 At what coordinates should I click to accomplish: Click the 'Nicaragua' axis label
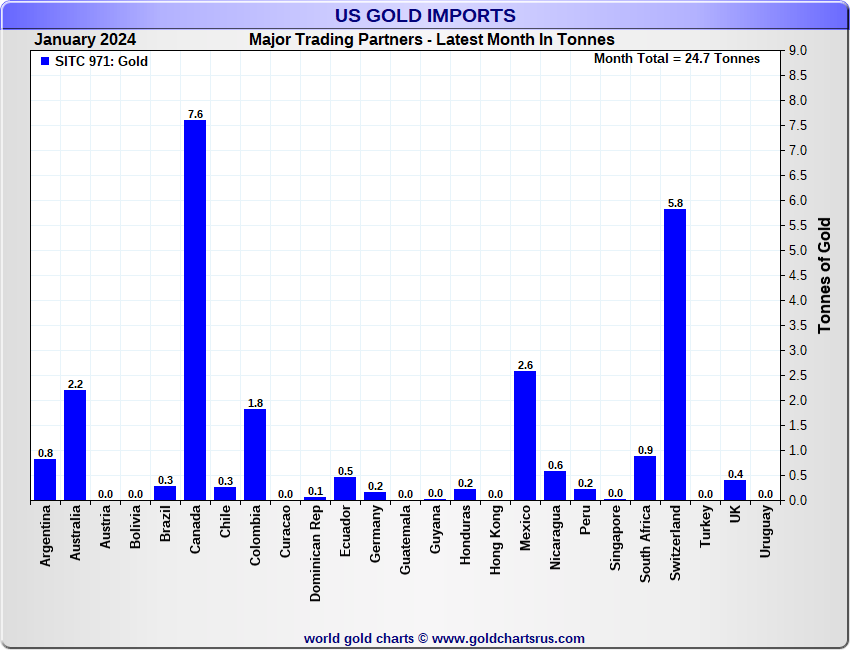coord(555,537)
